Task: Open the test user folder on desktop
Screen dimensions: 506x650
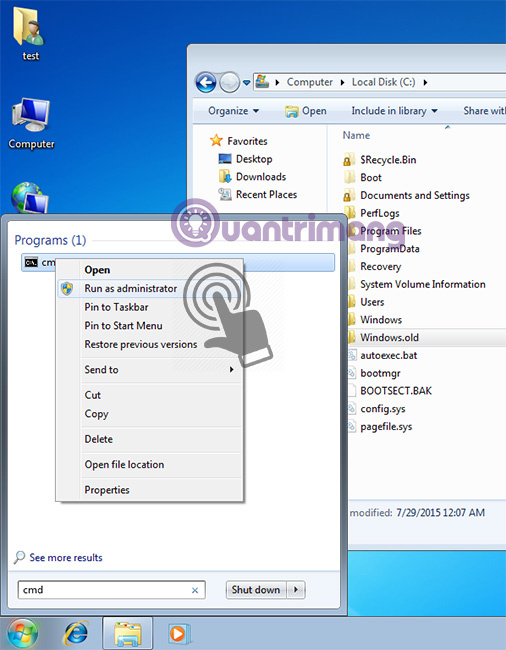Action: tap(30, 33)
